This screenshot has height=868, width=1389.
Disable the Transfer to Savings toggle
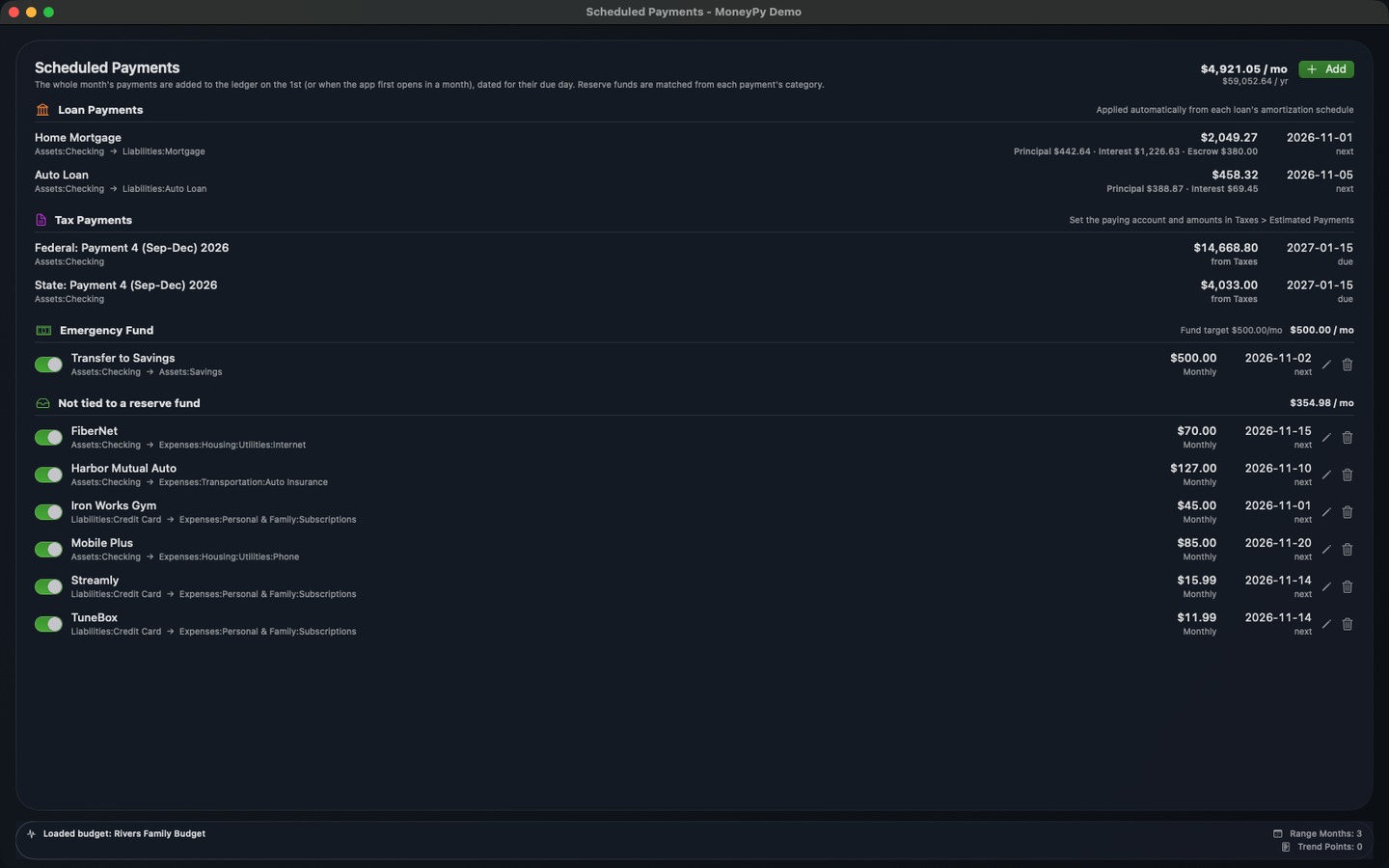point(48,365)
